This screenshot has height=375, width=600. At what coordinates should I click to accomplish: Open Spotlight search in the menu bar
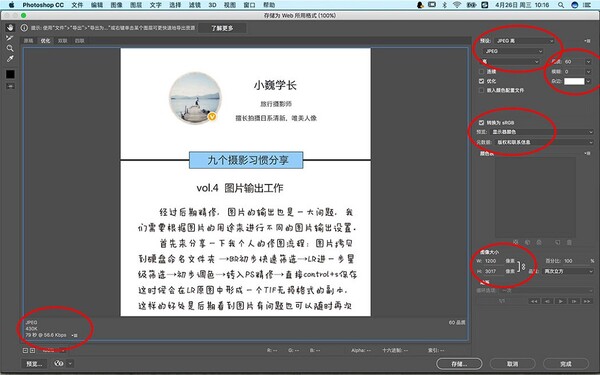click(x=561, y=5)
